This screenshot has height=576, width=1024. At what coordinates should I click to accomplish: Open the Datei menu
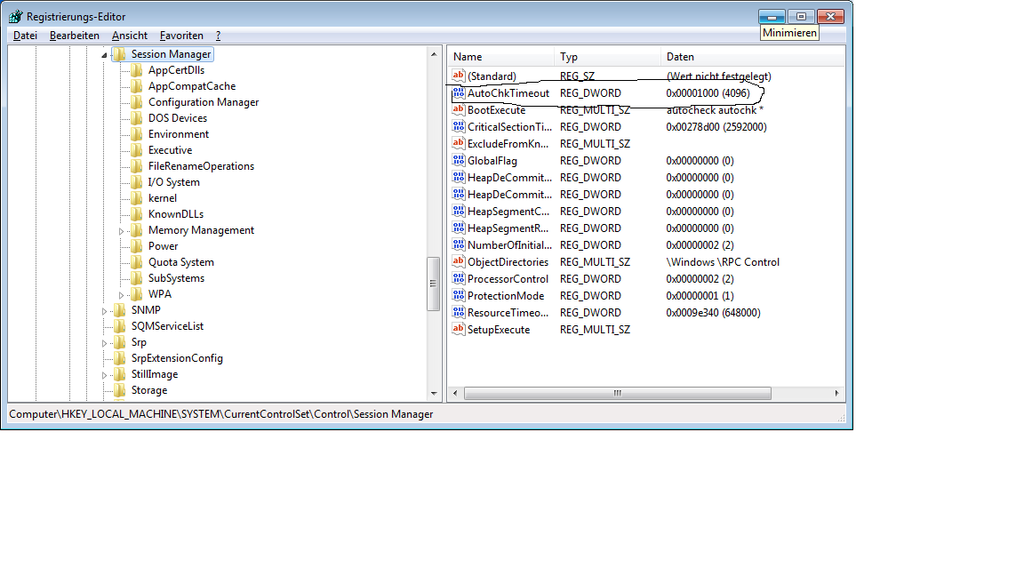point(25,35)
